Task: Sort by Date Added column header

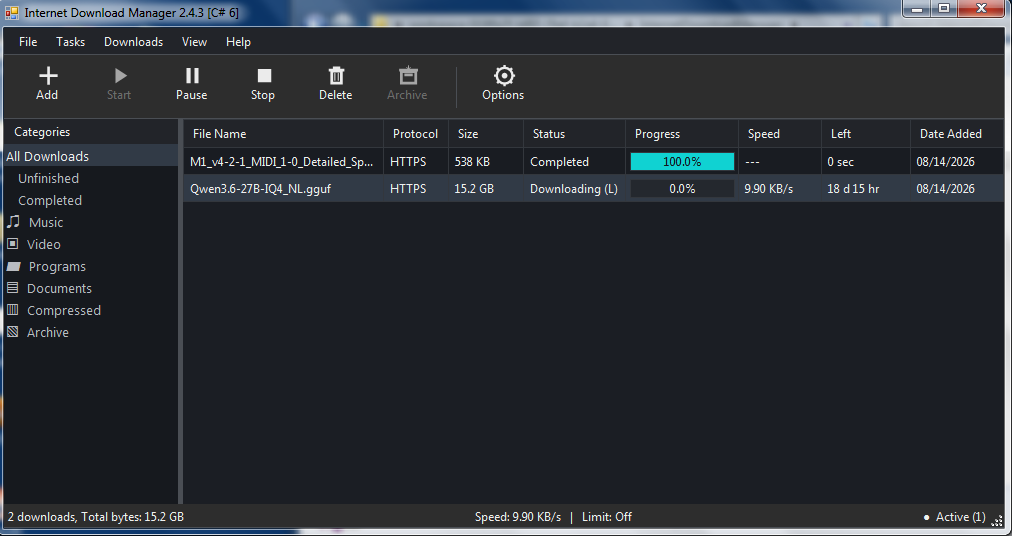Action: 957,134
